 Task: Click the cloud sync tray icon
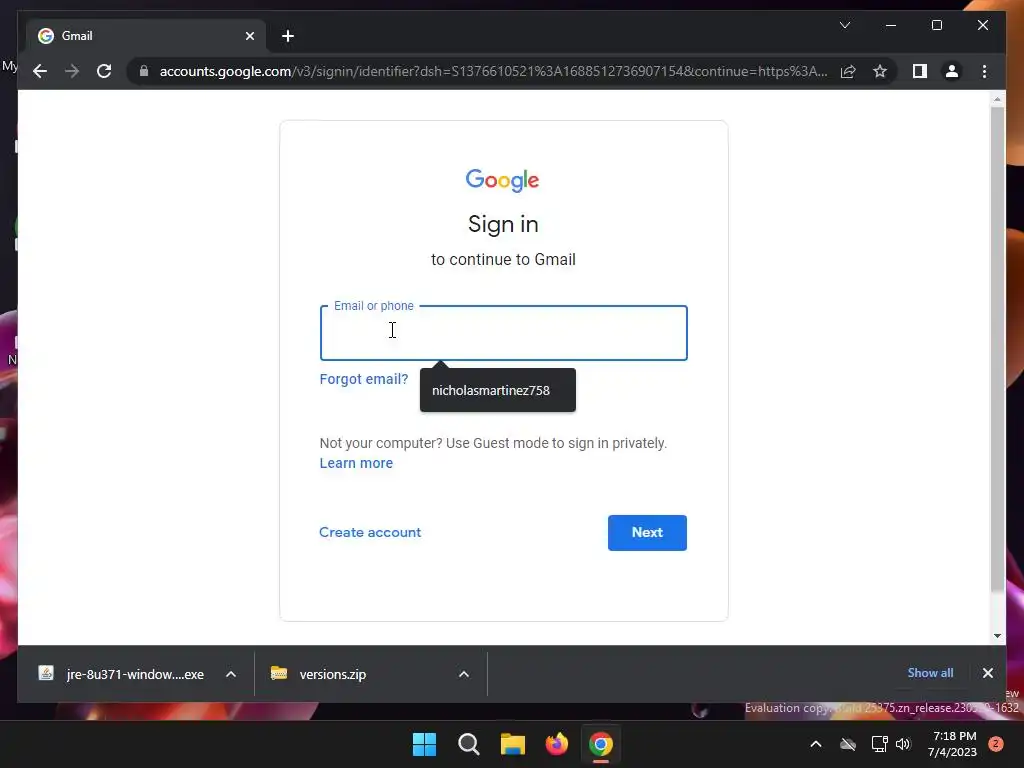pos(848,744)
